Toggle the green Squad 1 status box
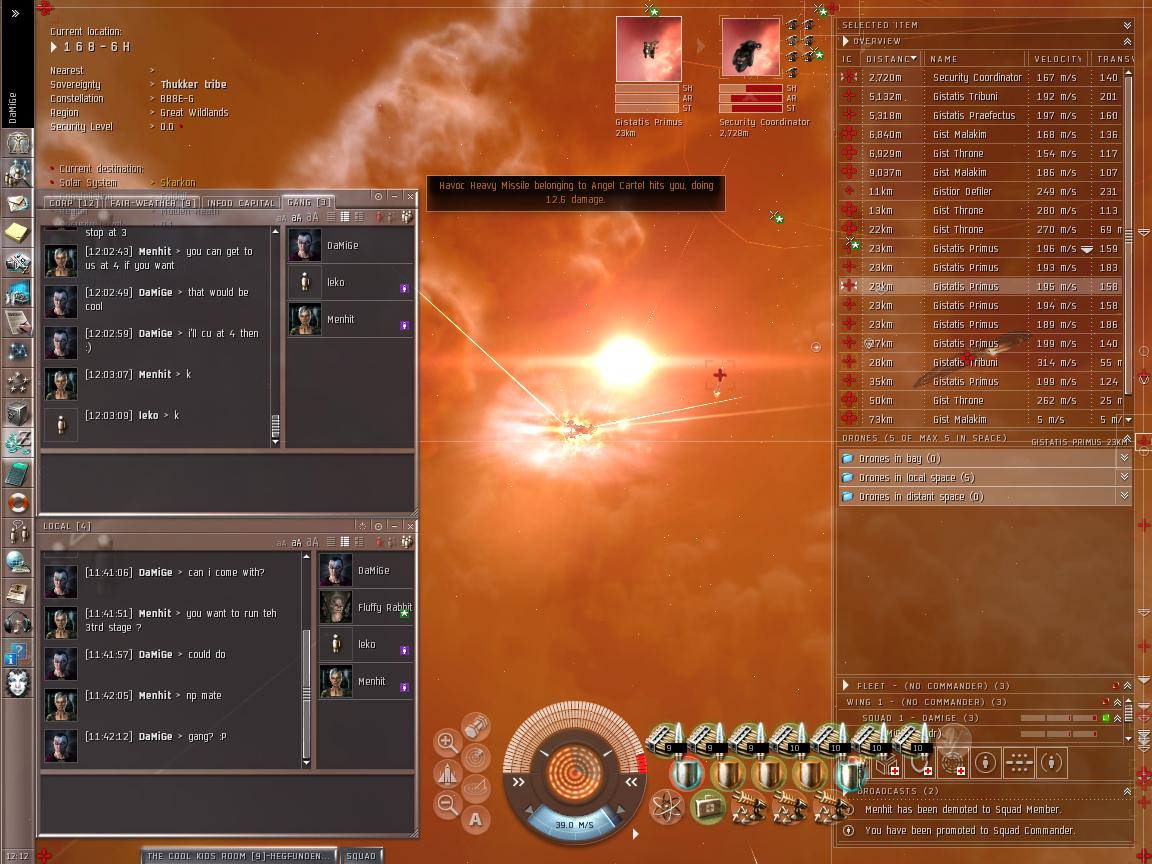This screenshot has height=864, width=1152. point(1106,718)
